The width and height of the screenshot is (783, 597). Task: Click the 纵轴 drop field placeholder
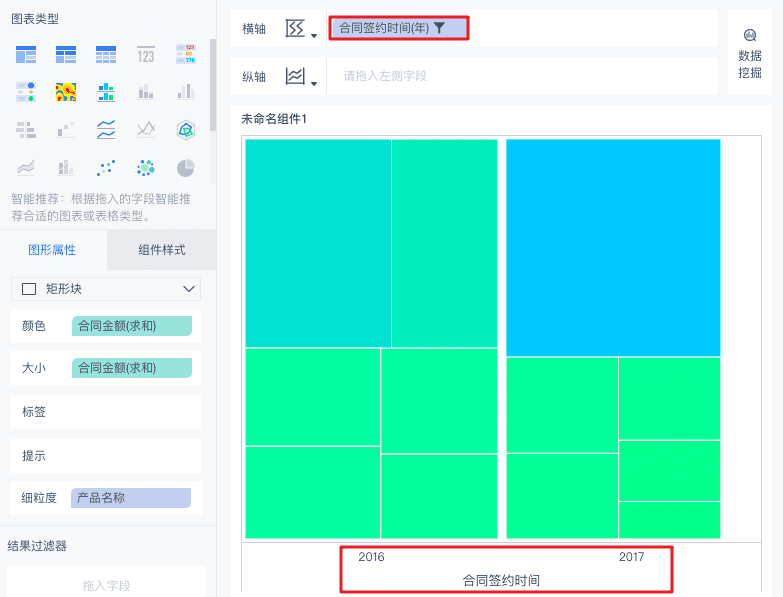point(385,76)
